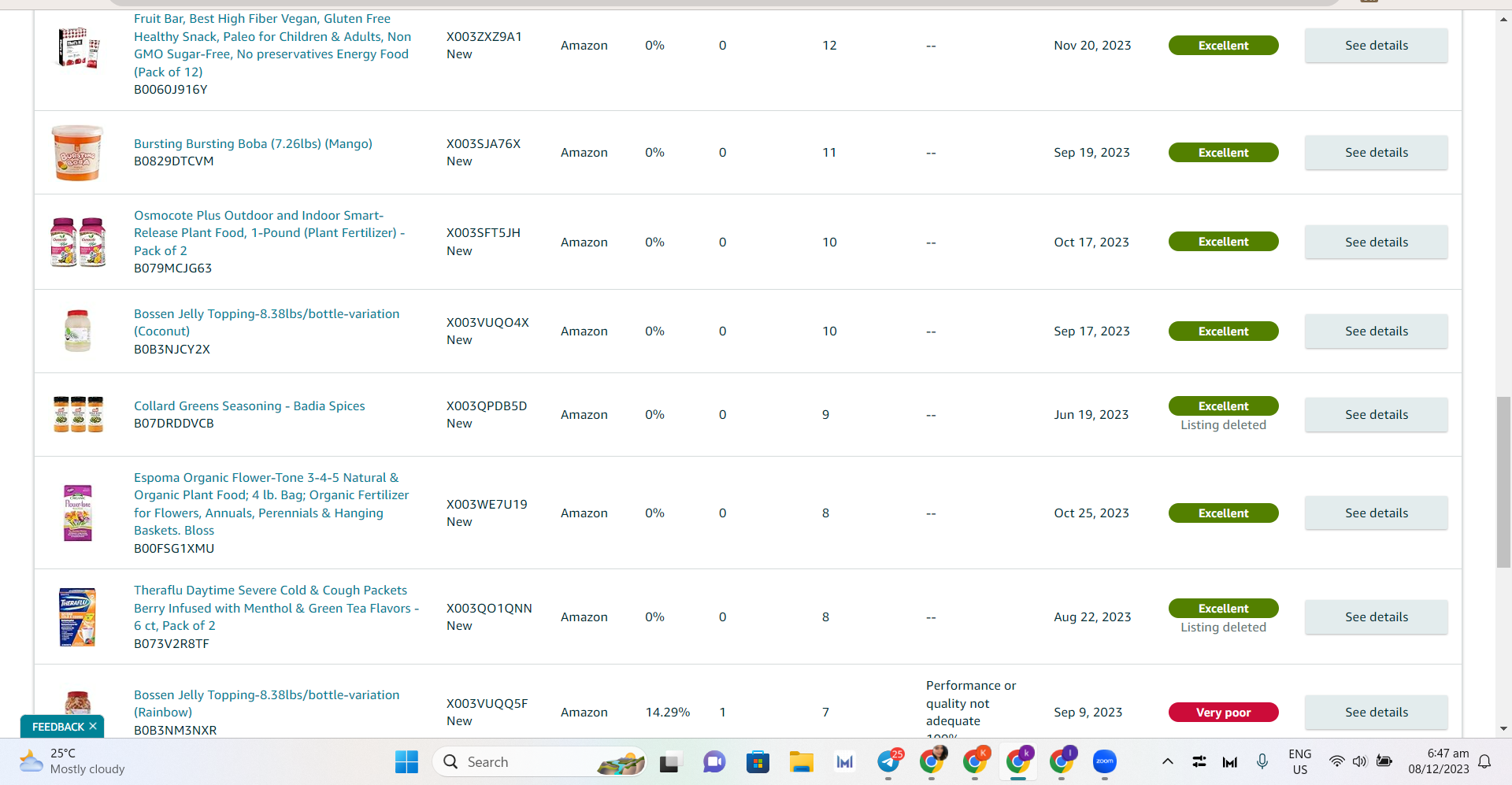Select FNSKU text X003WE7U19
The image size is (1512, 785).
click(x=487, y=505)
